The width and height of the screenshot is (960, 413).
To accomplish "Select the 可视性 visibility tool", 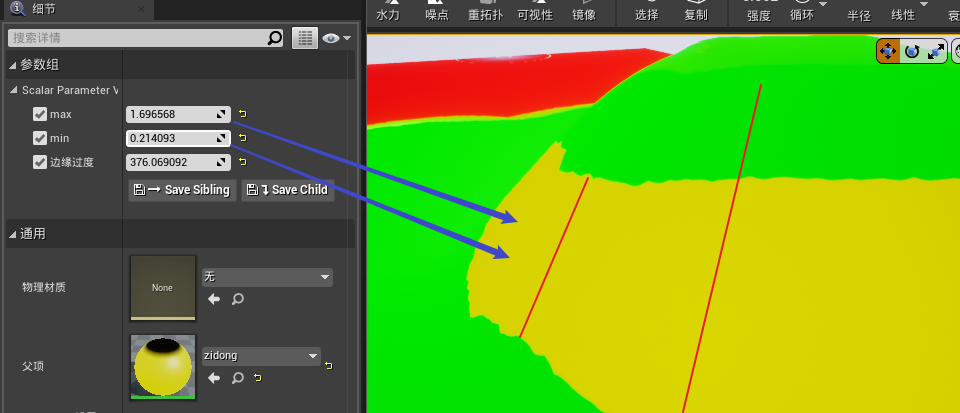I will (534, 11).
